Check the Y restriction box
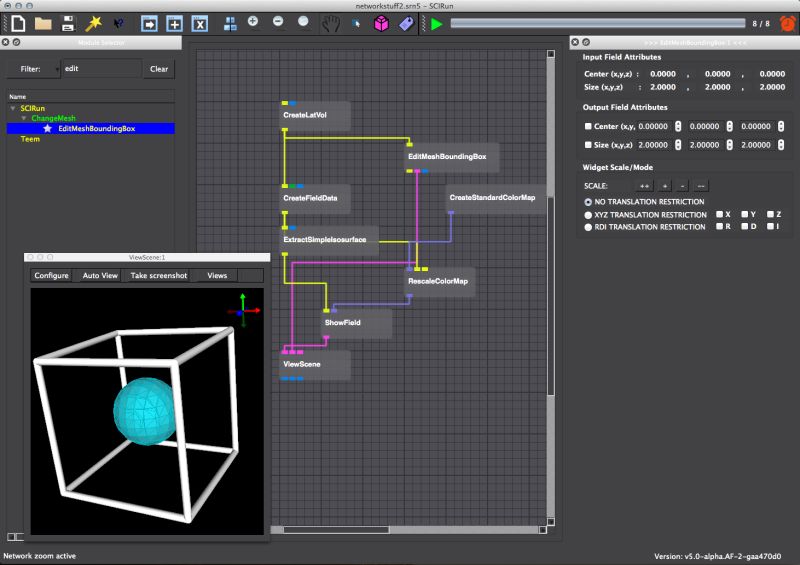Image resolution: width=800 pixels, height=565 pixels. point(744,214)
